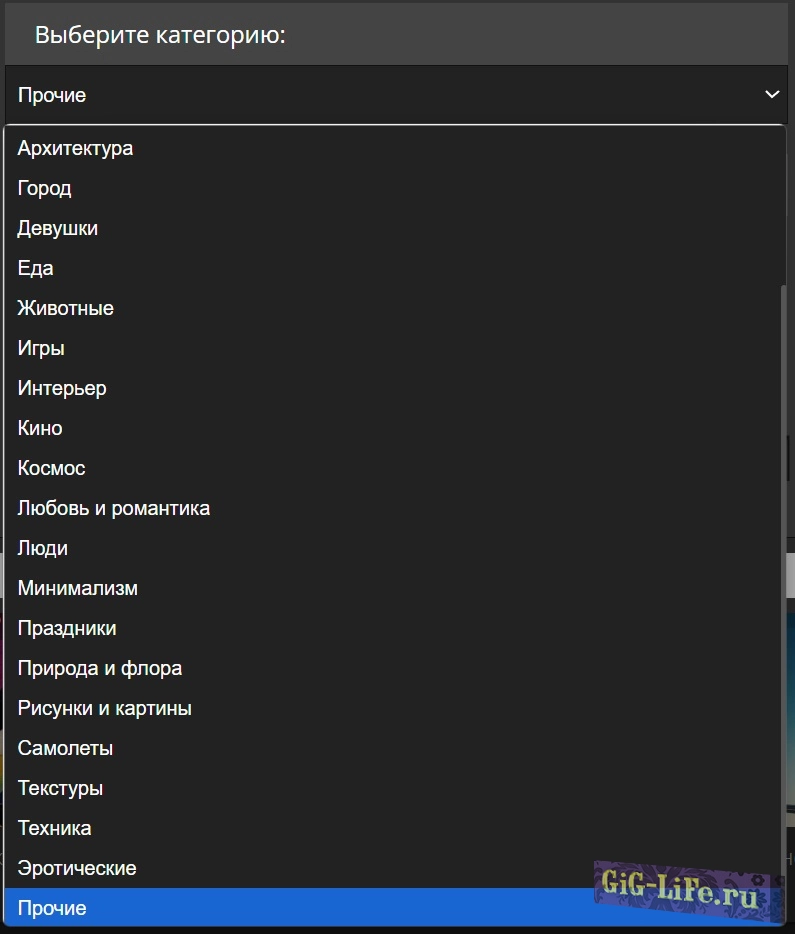Choose Рисунки и картины category

[105, 708]
